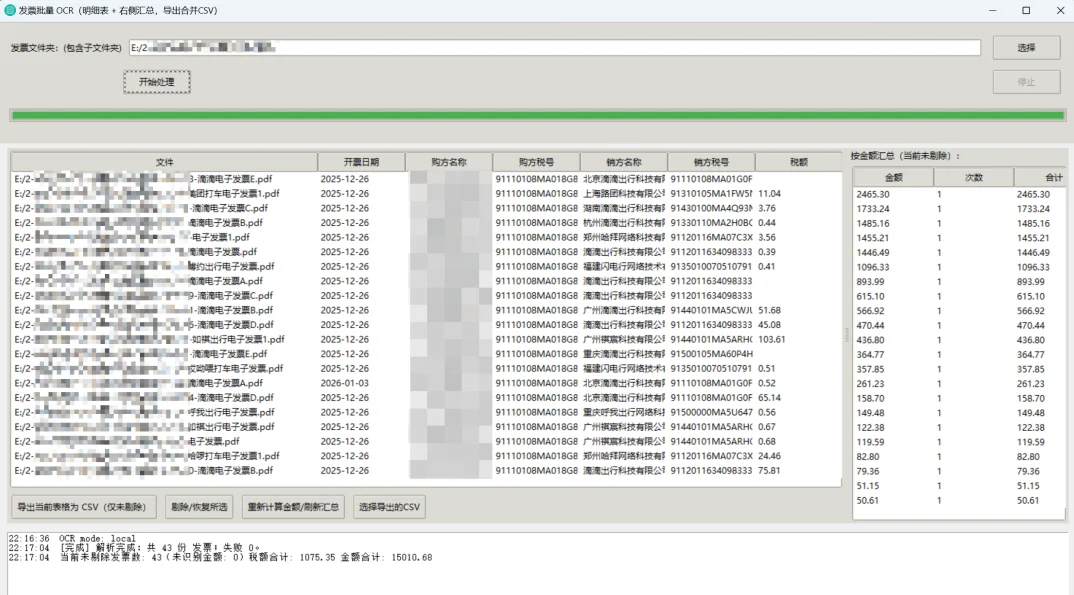
Task: Click the 销方名称 column header
Action: [623, 162]
